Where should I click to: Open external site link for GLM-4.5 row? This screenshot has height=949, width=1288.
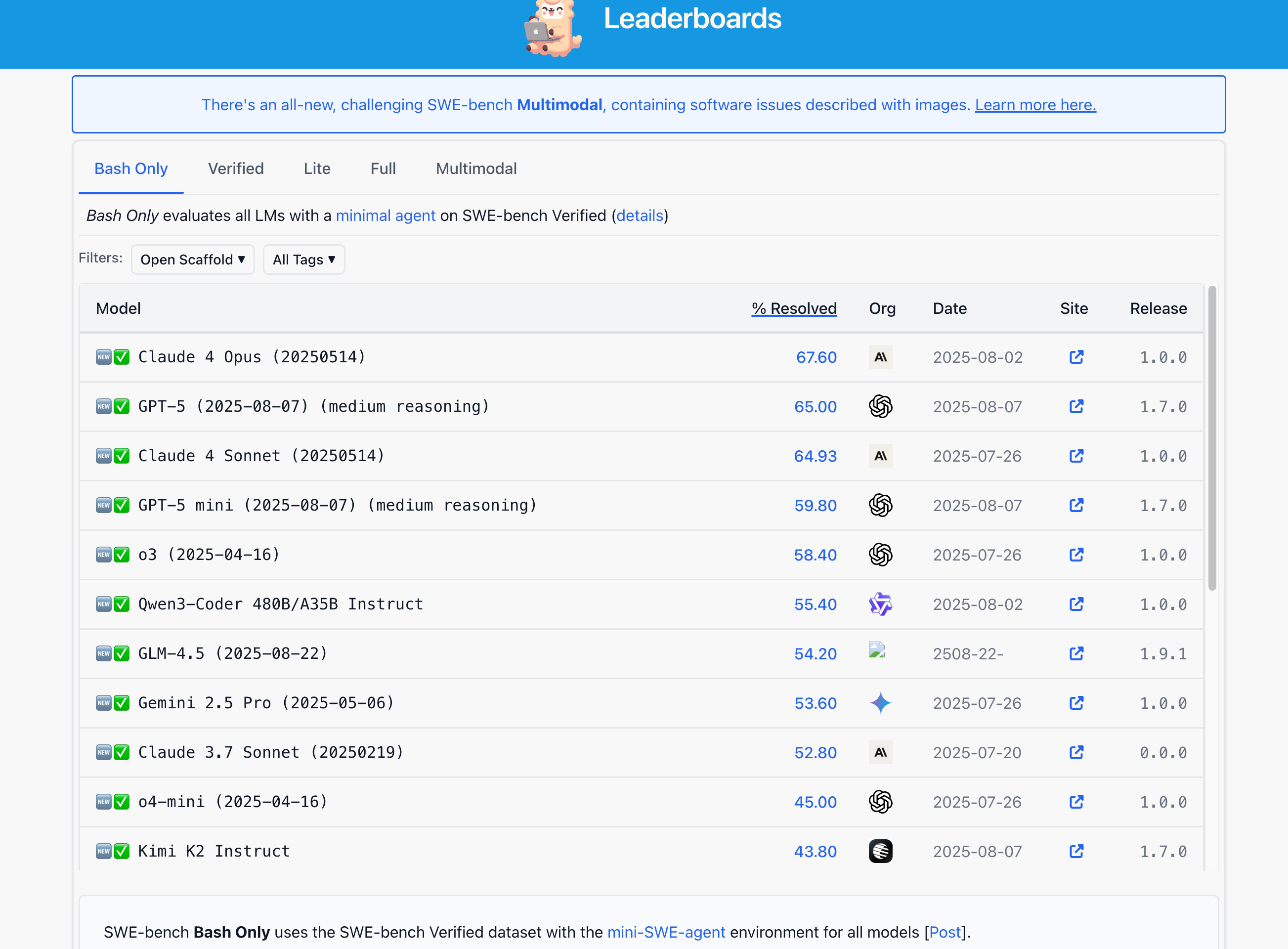(1076, 654)
